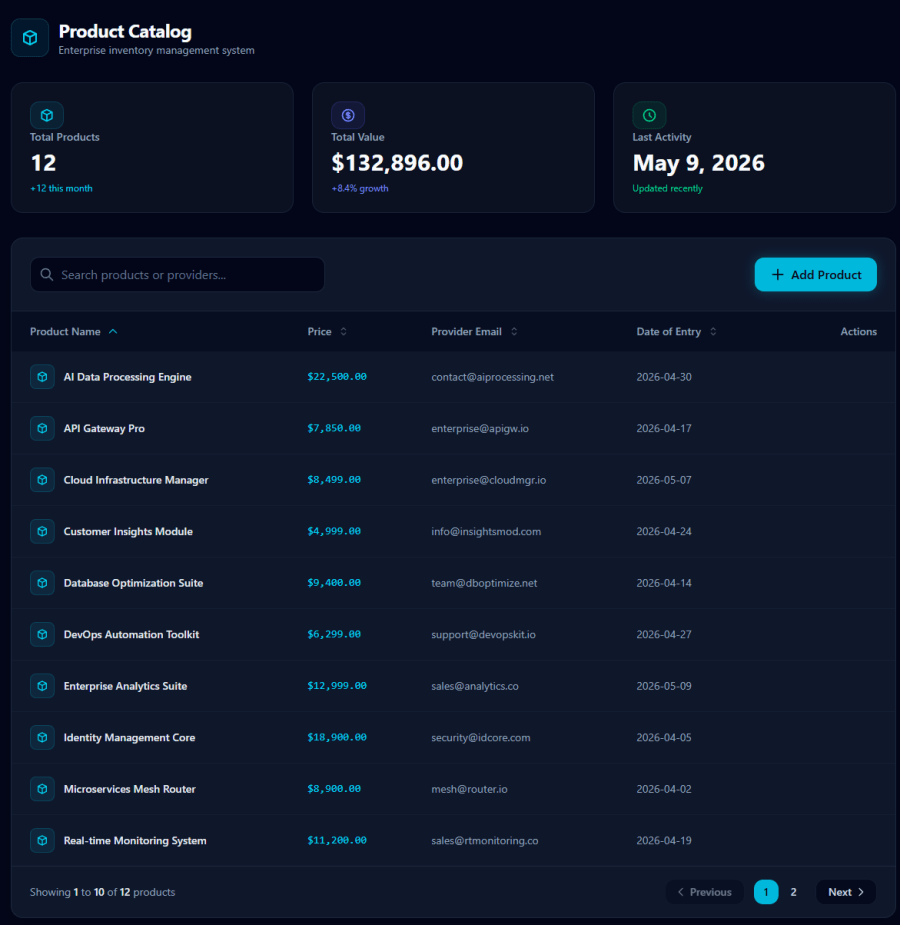Click the cube icon for Cloud Infrastructure Manager

(42, 480)
